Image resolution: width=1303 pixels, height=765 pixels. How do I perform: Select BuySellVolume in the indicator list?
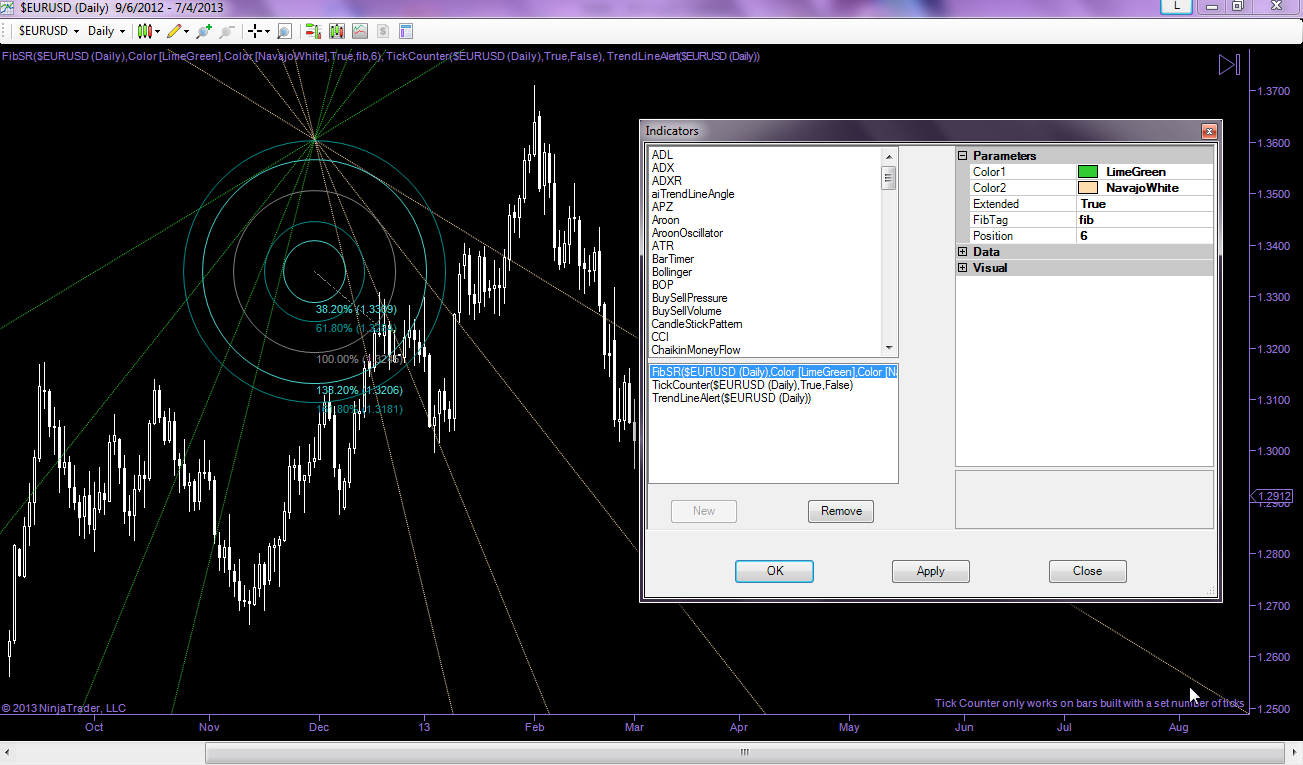pyautogui.click(x=686, y=311)
